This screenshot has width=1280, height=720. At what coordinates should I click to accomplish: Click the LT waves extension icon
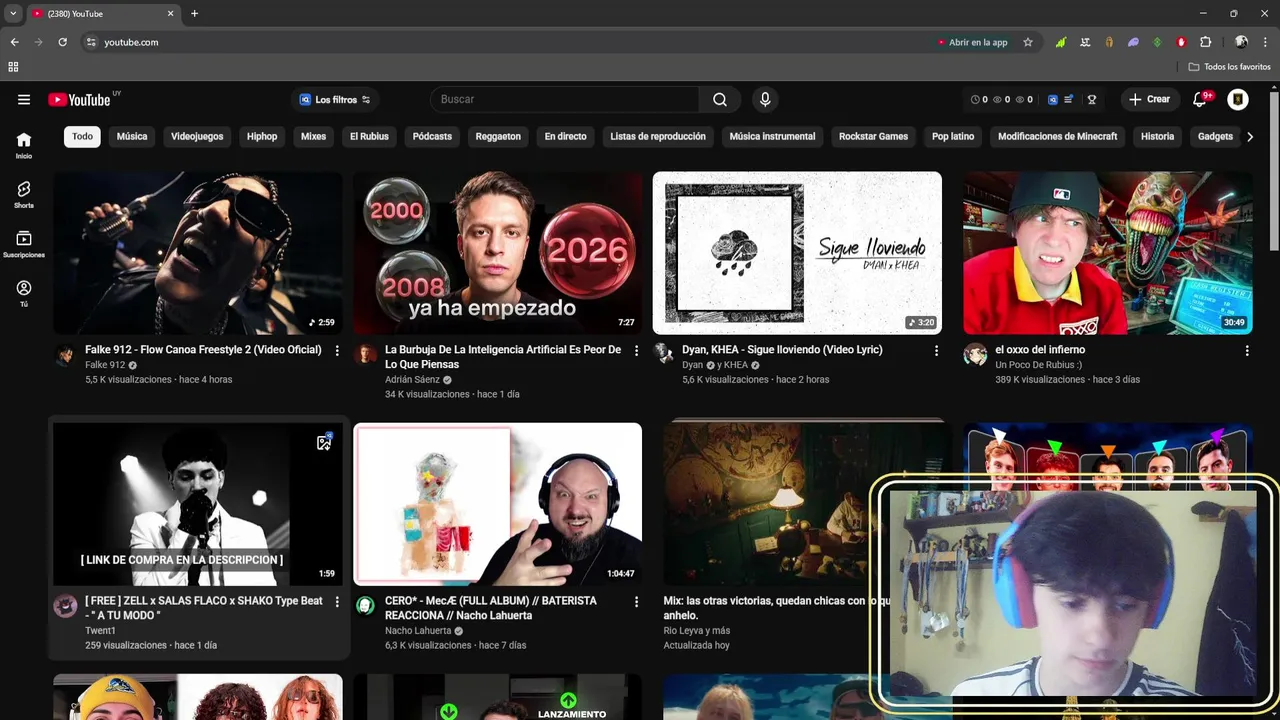[1085, 42]
